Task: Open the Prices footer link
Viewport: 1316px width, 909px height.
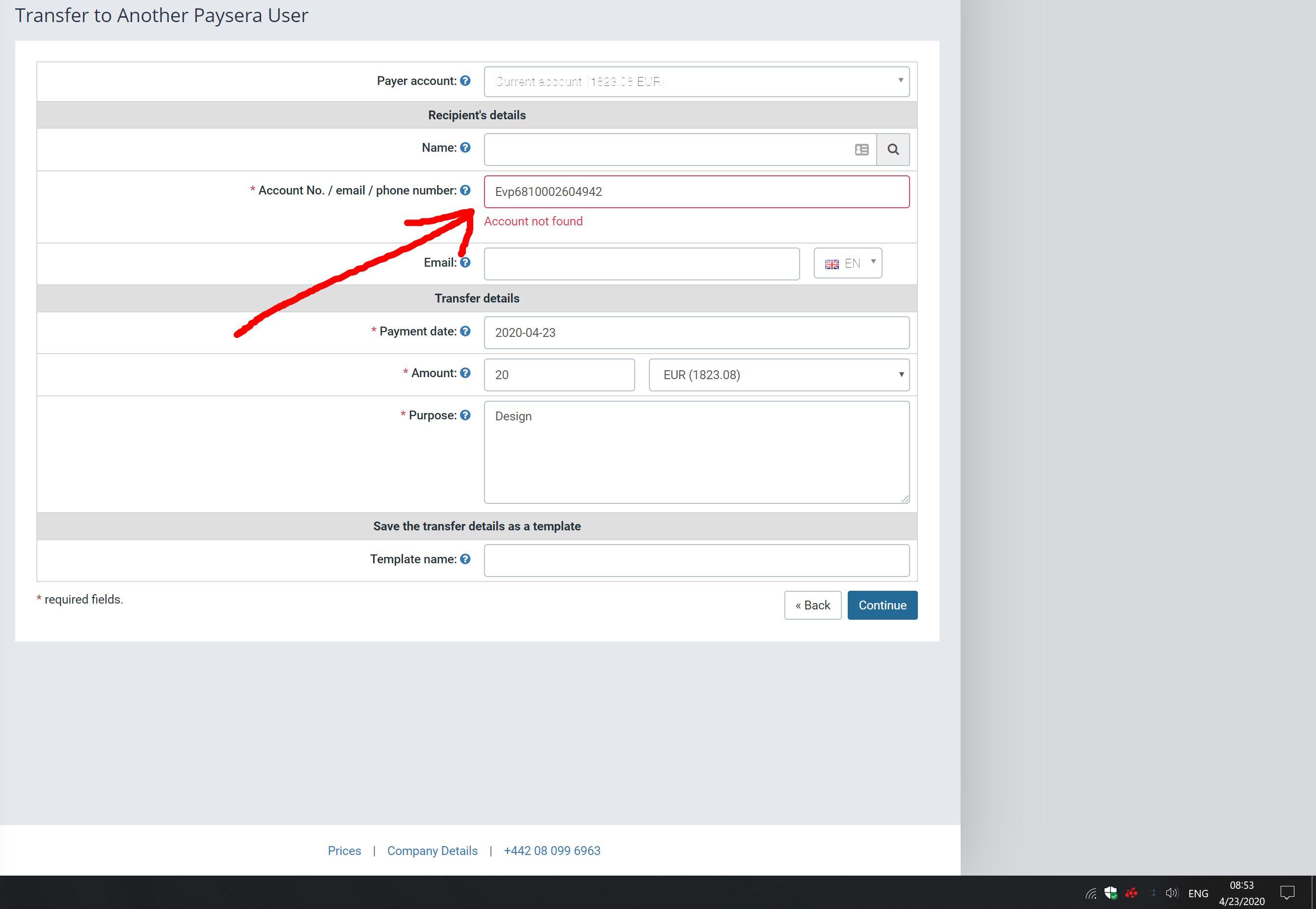Action: [x=345, y=851]
